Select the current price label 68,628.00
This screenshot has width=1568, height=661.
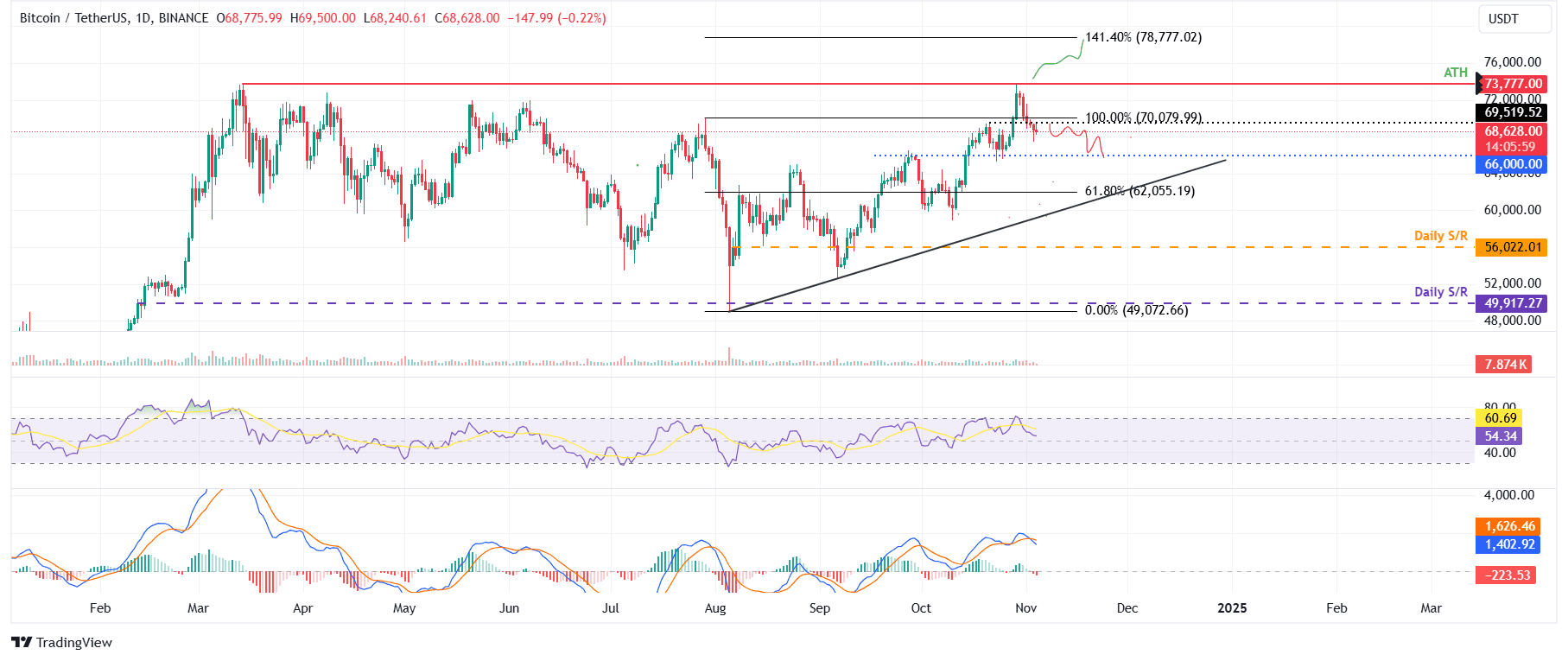[x=1512, y=131]
